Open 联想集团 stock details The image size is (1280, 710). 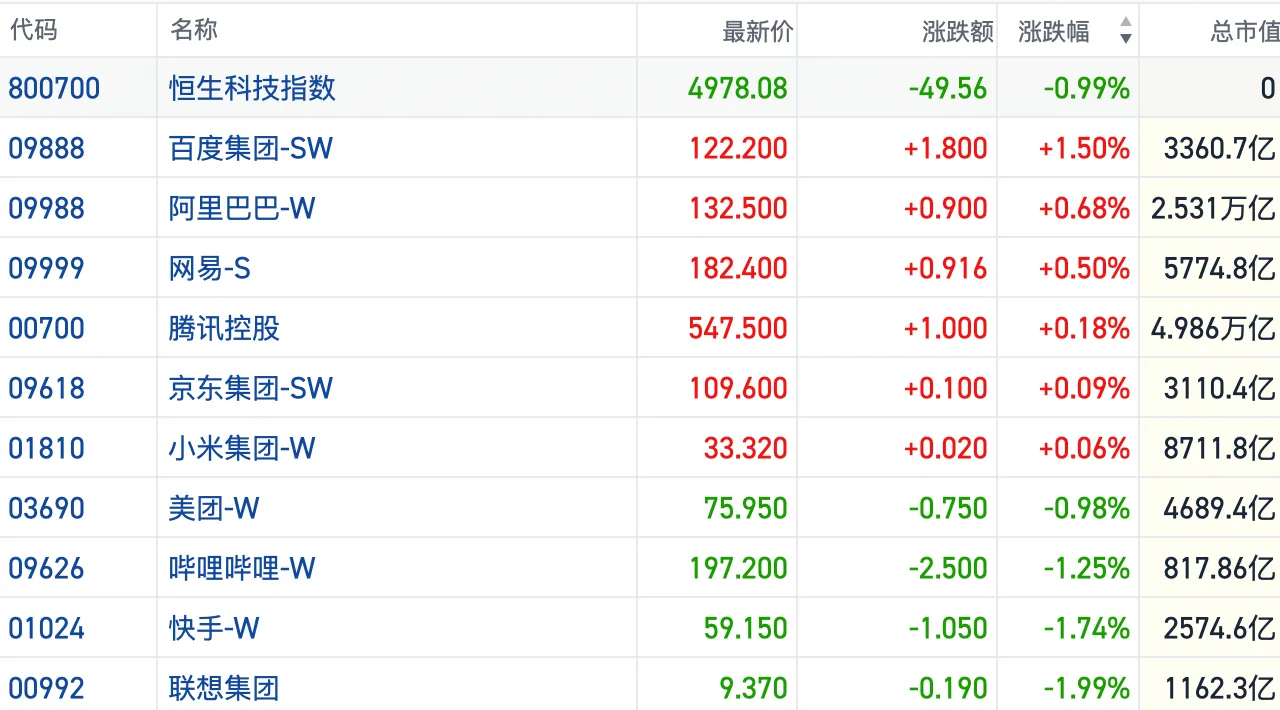pyautogui.click(x=224, y=688)
